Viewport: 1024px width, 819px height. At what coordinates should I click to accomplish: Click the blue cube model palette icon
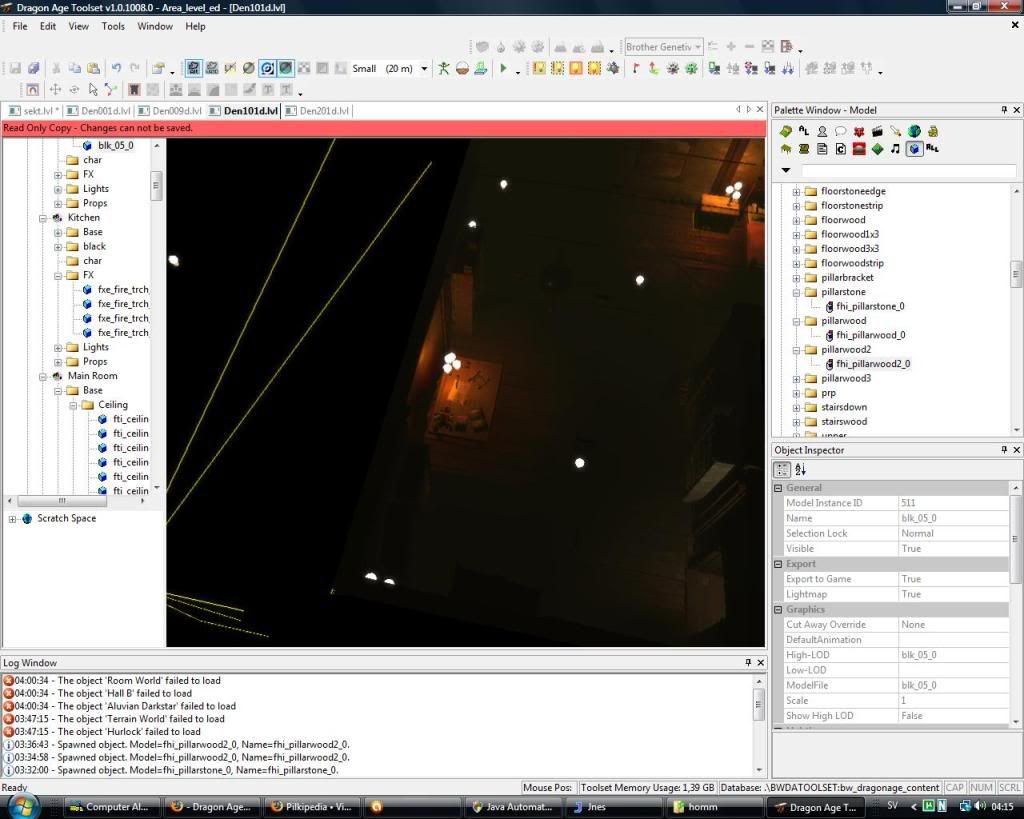(x=914, y=149)
